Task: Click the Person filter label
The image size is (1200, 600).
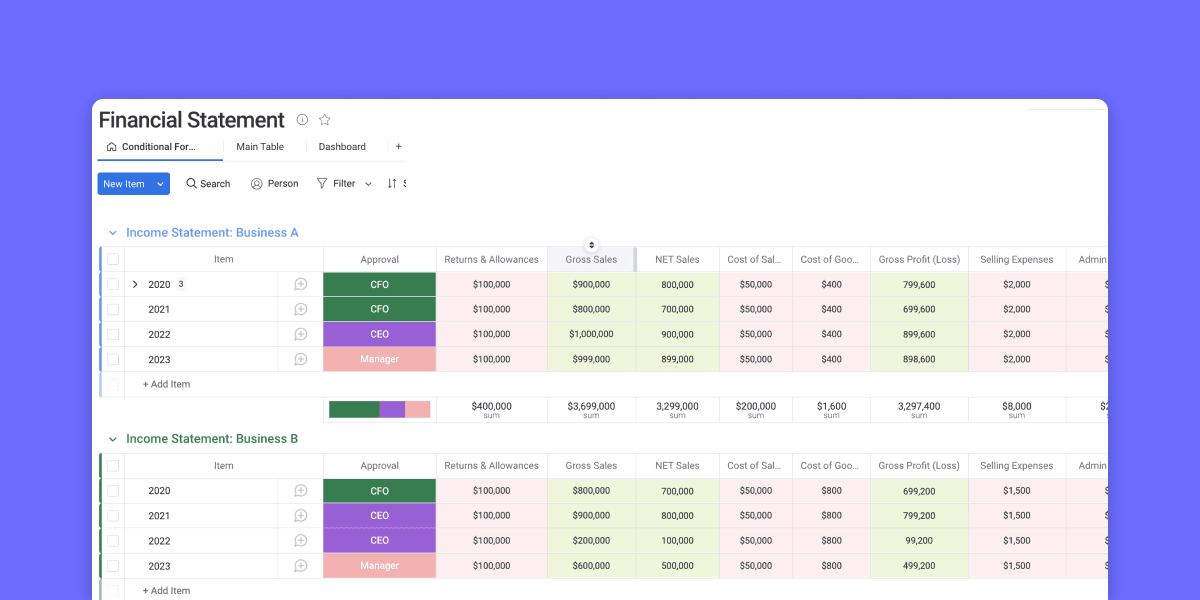Action: click(283, 184)
